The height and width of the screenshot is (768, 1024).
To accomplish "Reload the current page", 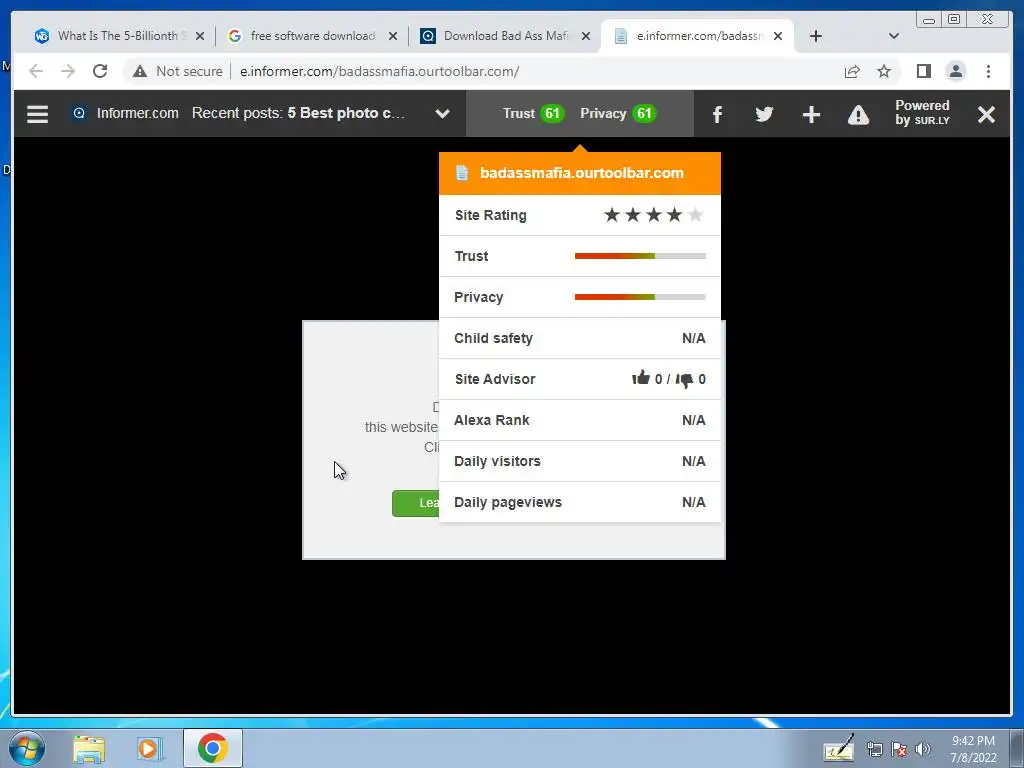I will pyautogui.click(x=100, y=71).
